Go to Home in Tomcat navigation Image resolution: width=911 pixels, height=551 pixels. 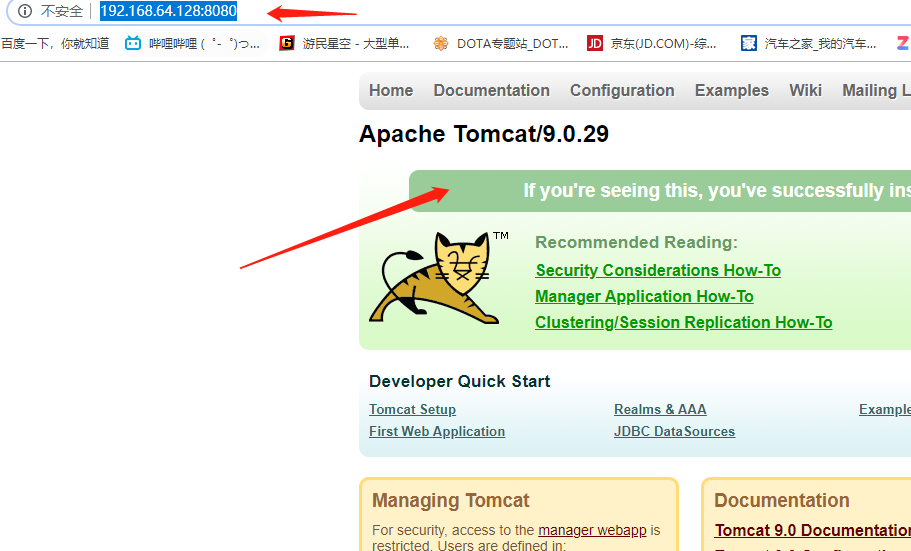point(391,91)
